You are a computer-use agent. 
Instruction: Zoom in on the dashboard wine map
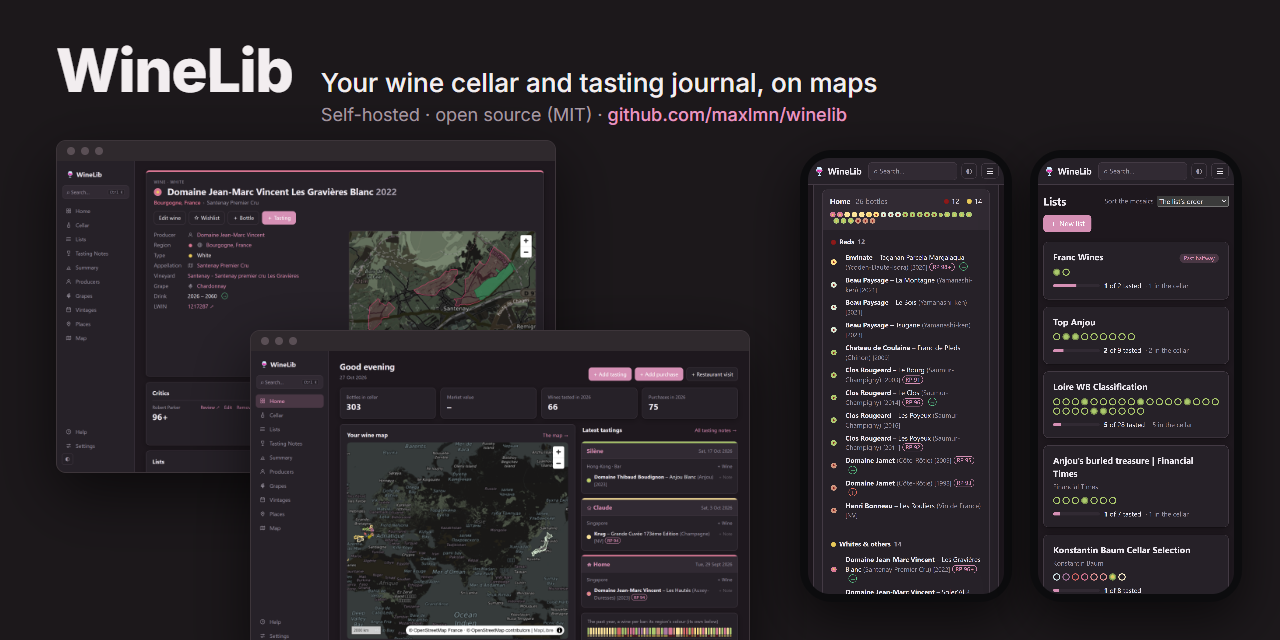point(558,452)
